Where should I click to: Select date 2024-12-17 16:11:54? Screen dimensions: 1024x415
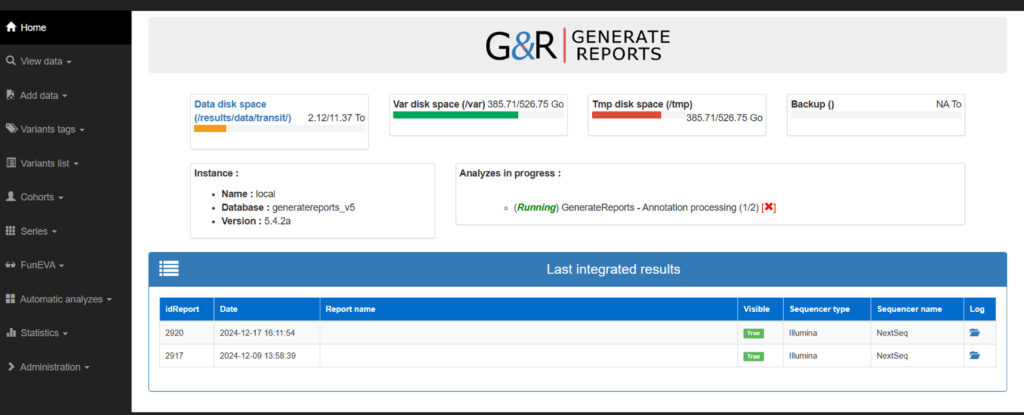pyautogui.click(x=257, y=333)
